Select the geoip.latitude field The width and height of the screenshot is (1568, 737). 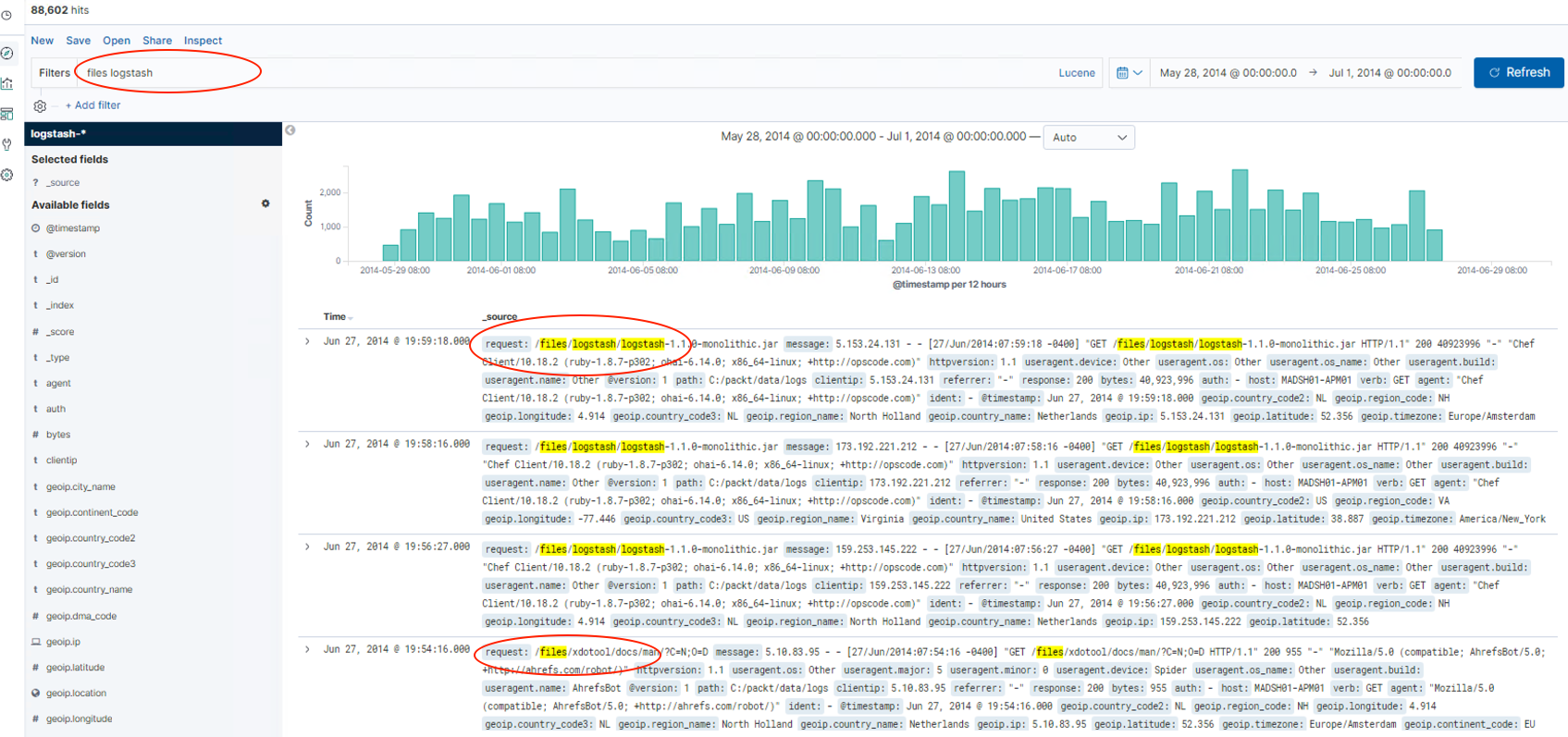click(76, 668)
